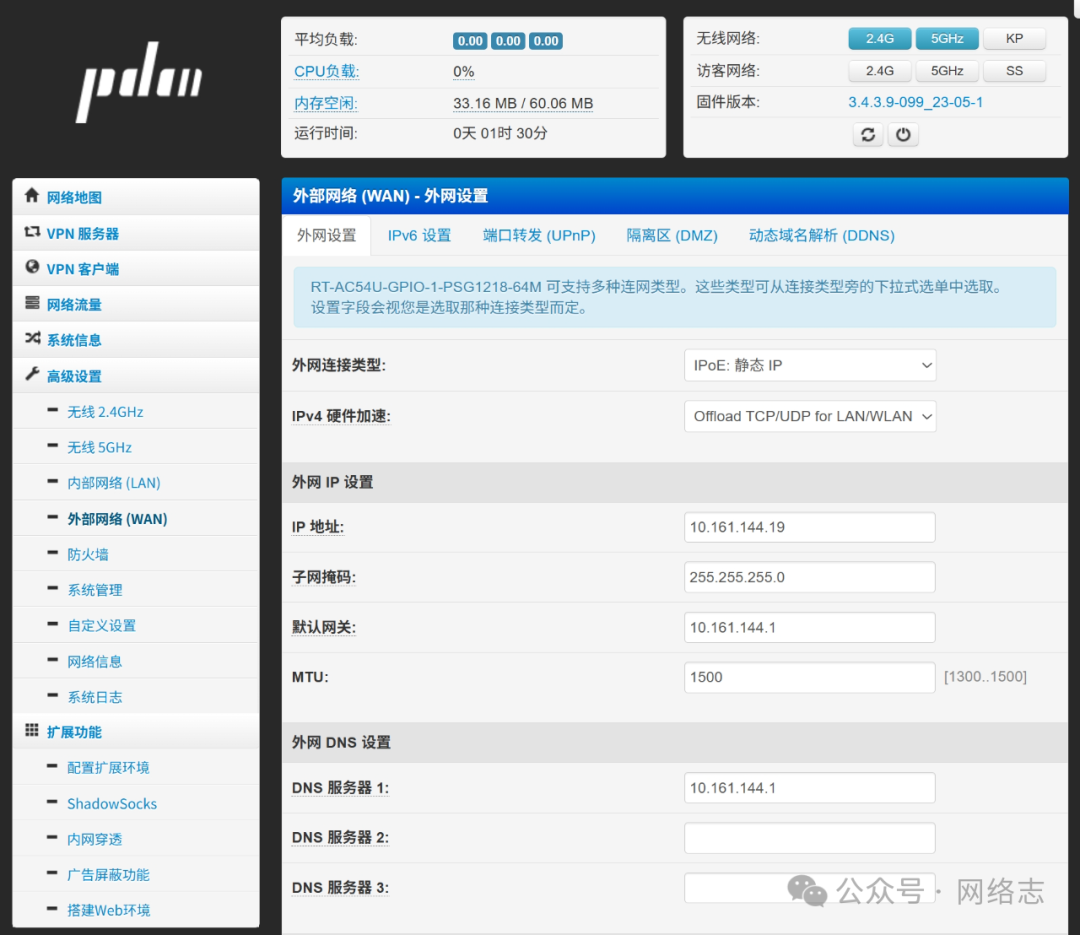Click the refresh icon under firmware version
1080x935 pixels.
pyautogui.click(x=867, y=135)
